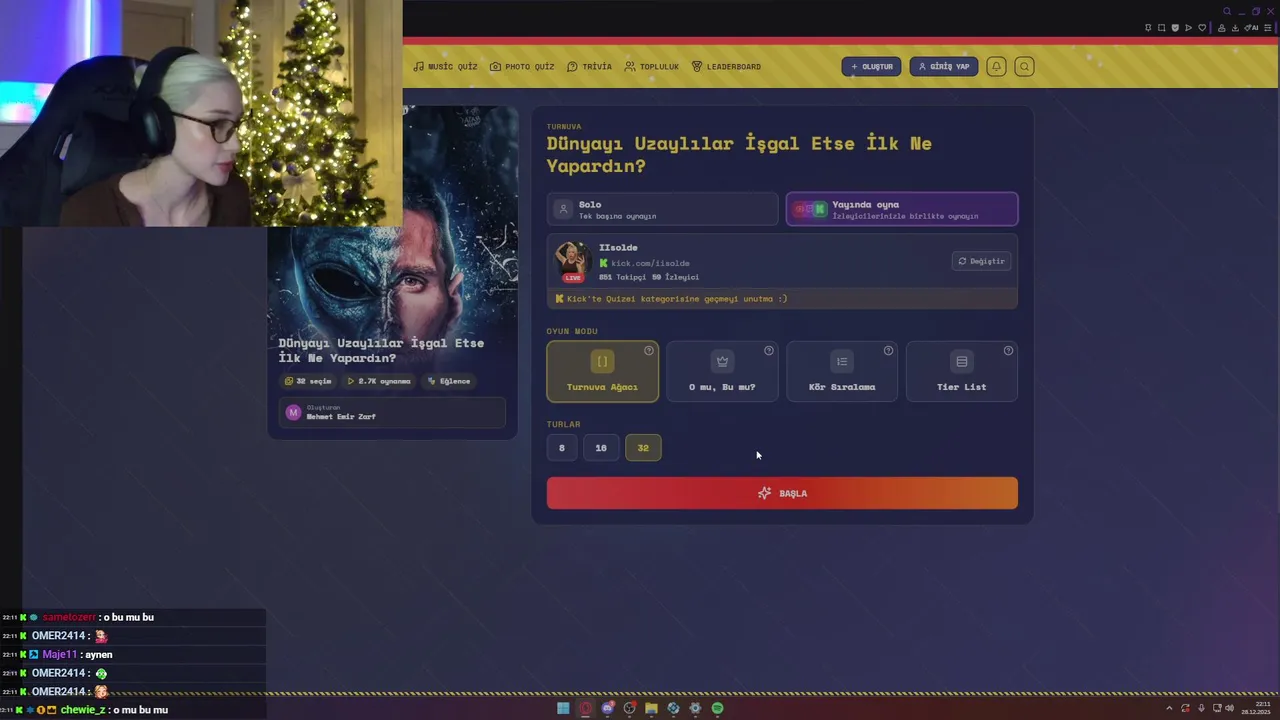This screenshot has width=1280, height=720.
Task: Click the Eğlence category tag
Action: coord(449,381)
